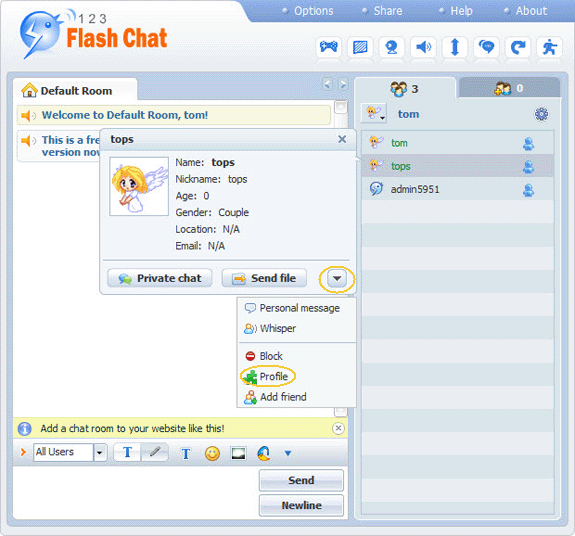The width and height of the screenshot is (575, 536).
Task: Choose Add friend from the menu
Action: pos(275,397)
